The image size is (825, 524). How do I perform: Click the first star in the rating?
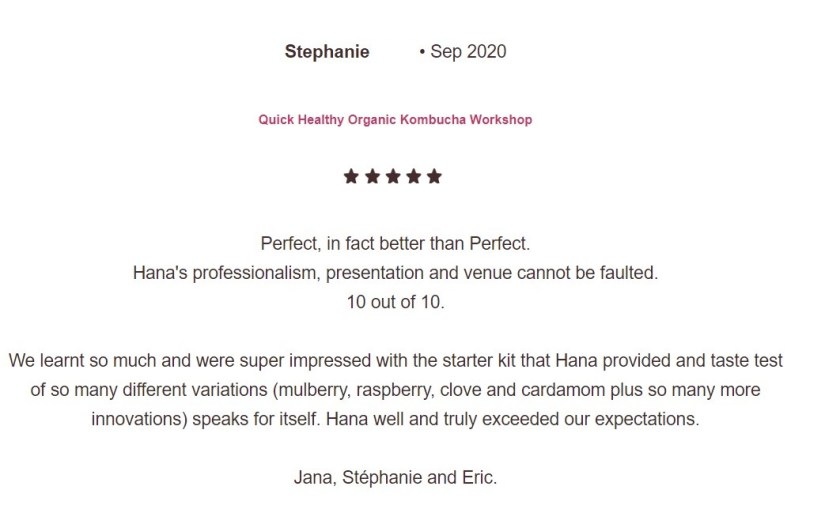351,177
